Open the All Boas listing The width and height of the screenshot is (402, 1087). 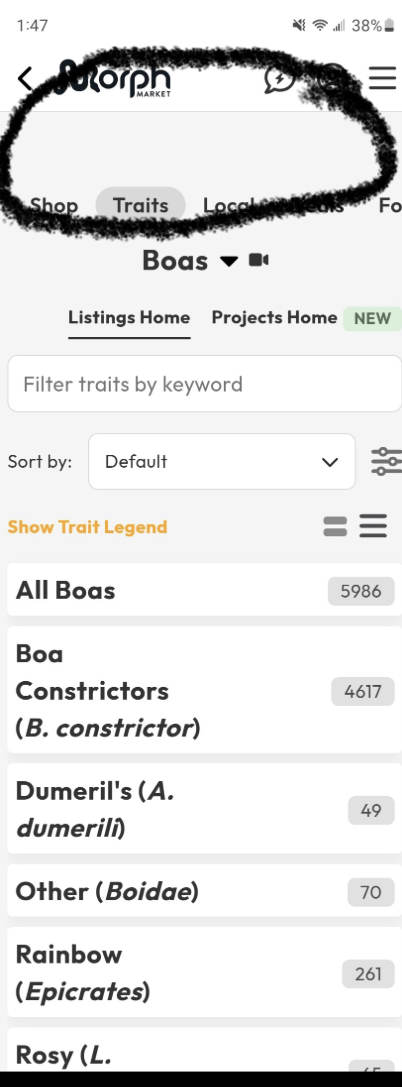[x=204, y=590]
